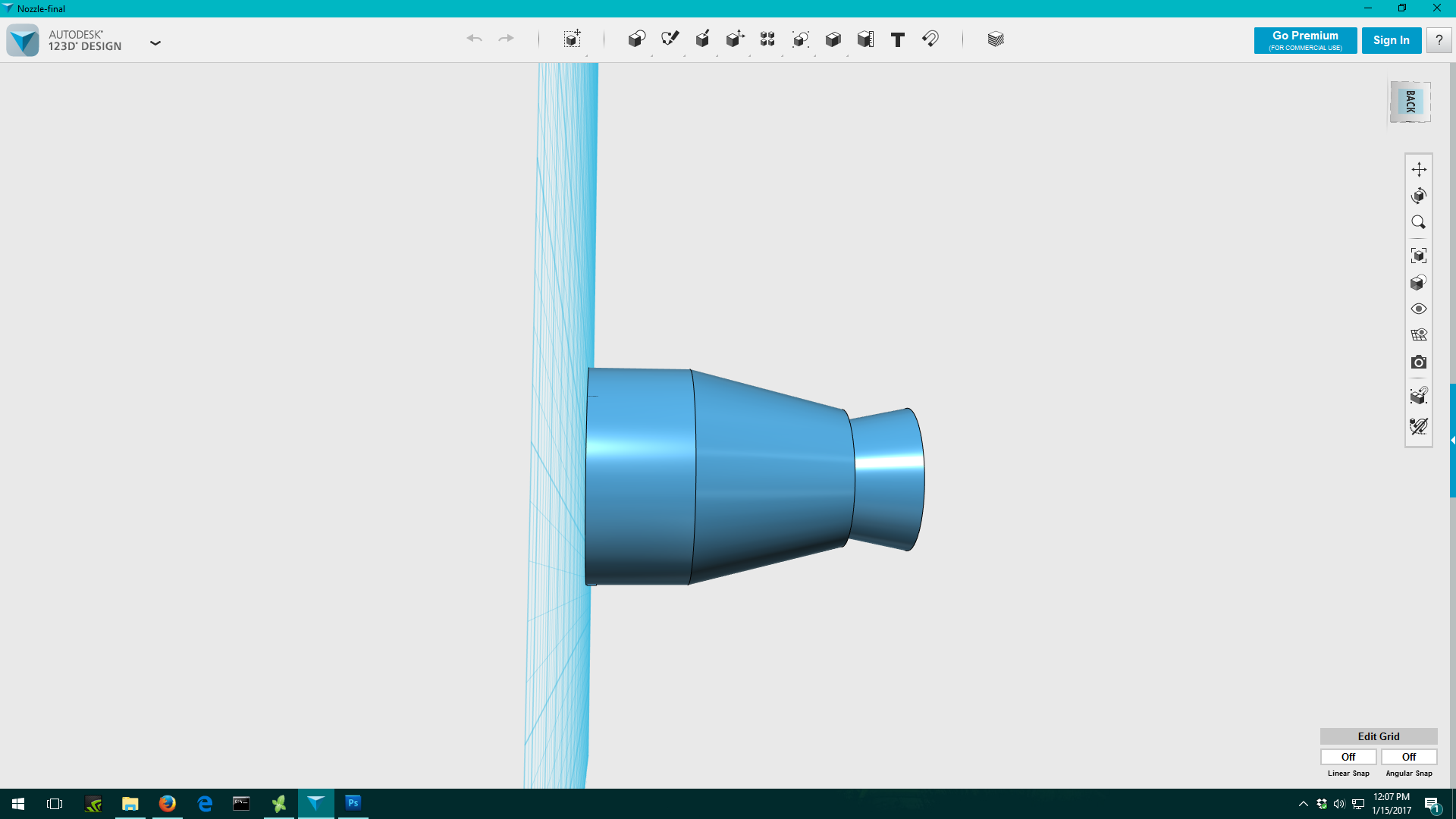Open the main application menu chevron
This screenshot has height=819, width=1456.
click(155, 43)
